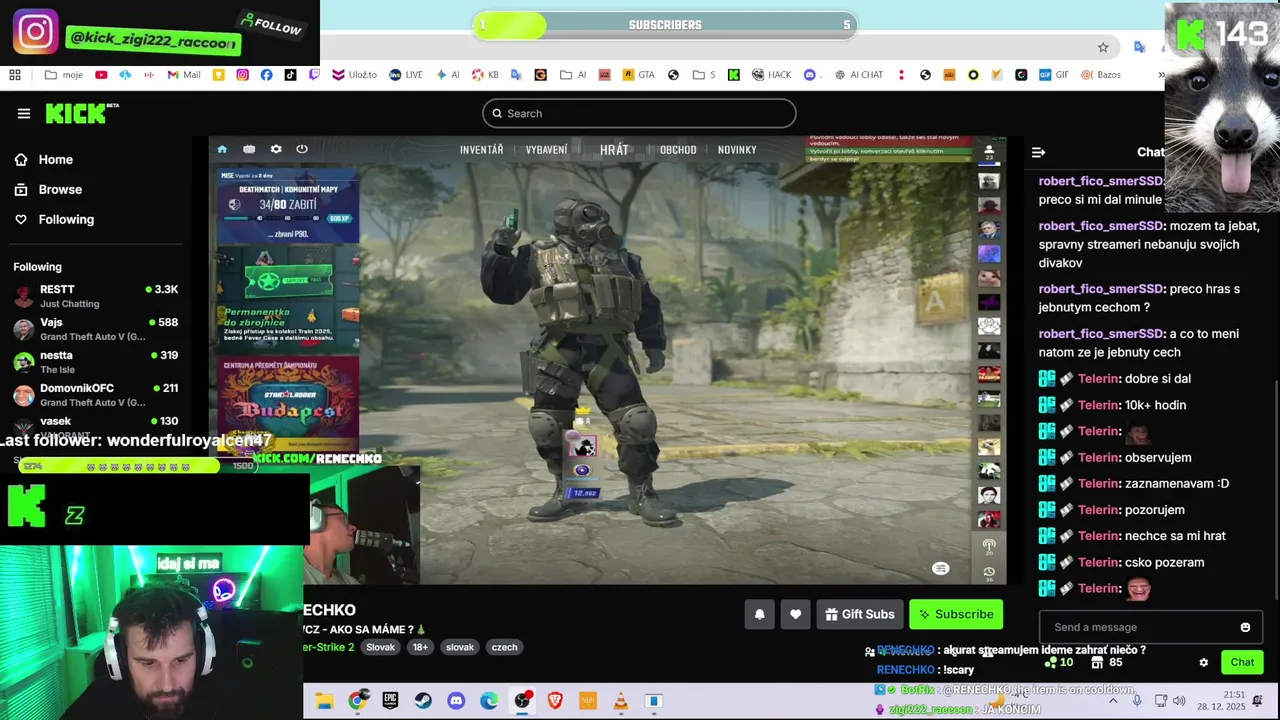This screenshot has height=720, width=1280.
Task: Open the Ulož.to bookmark
Action: pyautogui.click(x=354, y=75)
